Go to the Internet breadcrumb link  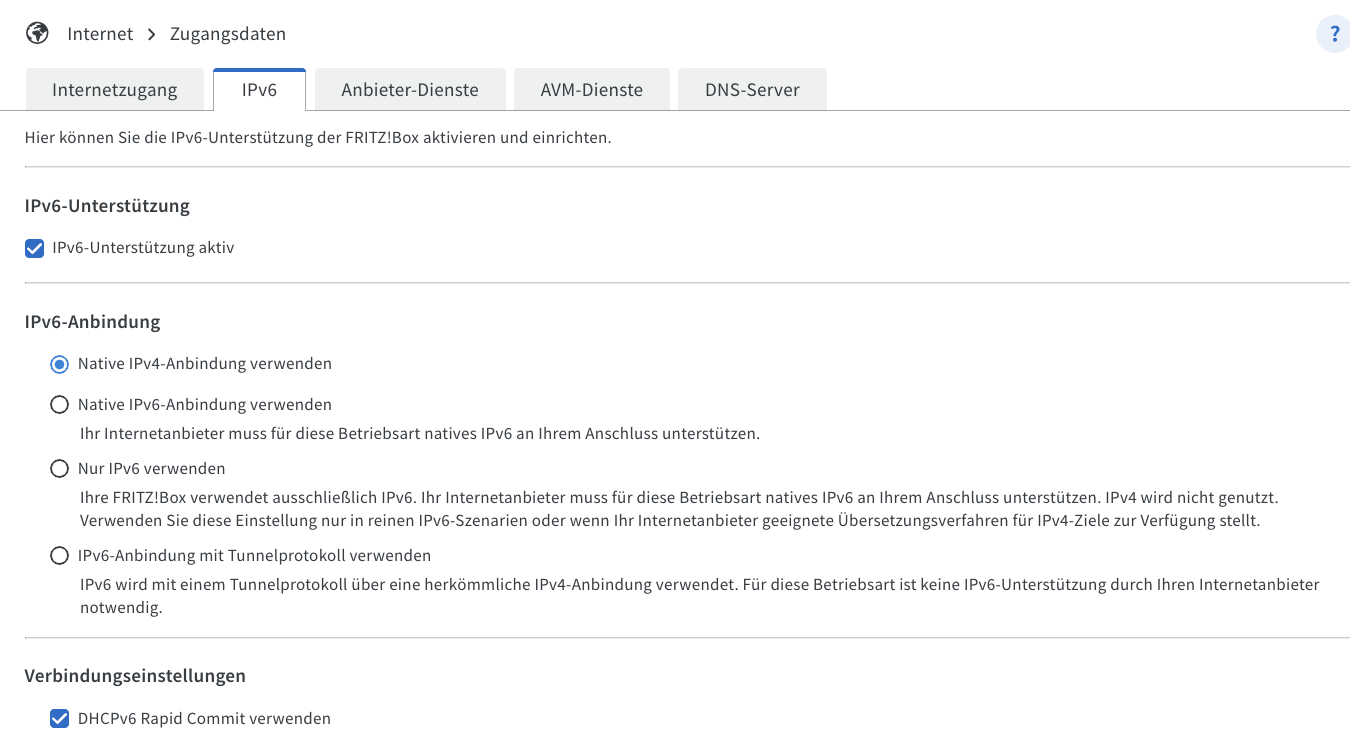[100, 34]
